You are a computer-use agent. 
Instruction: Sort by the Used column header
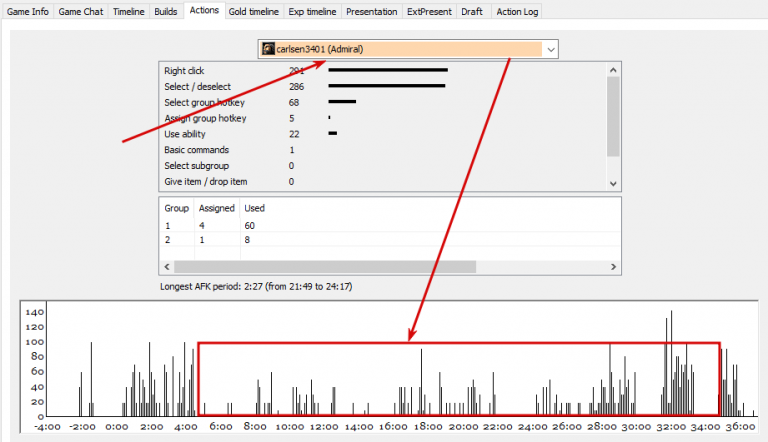[x=255, y=208]
